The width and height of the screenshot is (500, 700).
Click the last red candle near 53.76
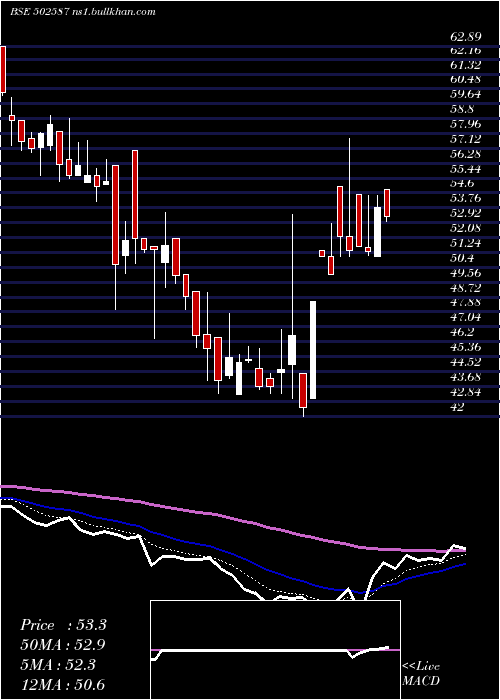tap(387, 203)
